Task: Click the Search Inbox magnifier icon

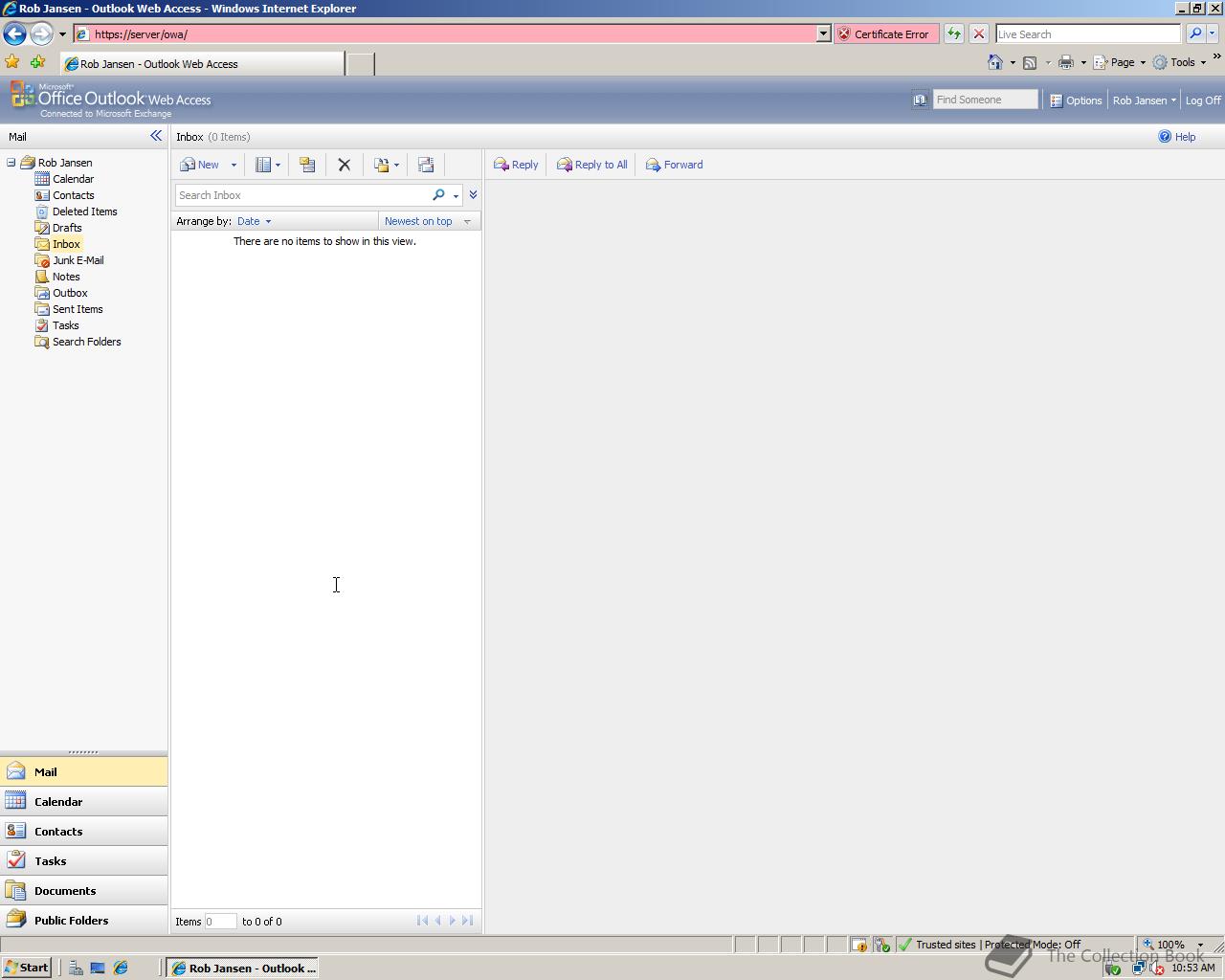Action: click(x=438, y=195)
